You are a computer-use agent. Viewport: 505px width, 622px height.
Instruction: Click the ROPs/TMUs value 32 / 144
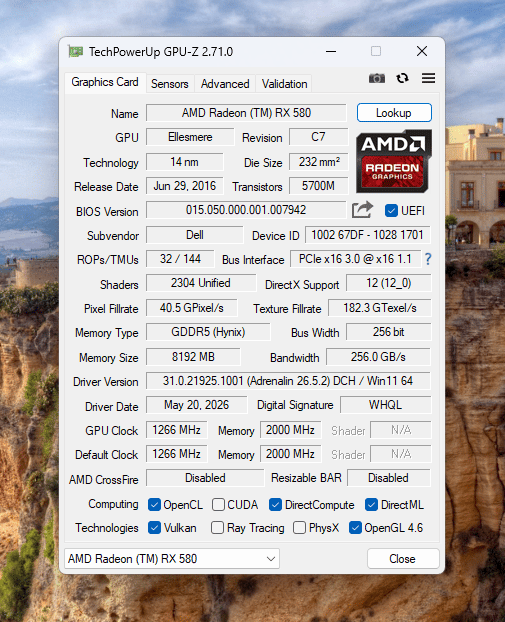pyautogui.click(x=180, y=259)
